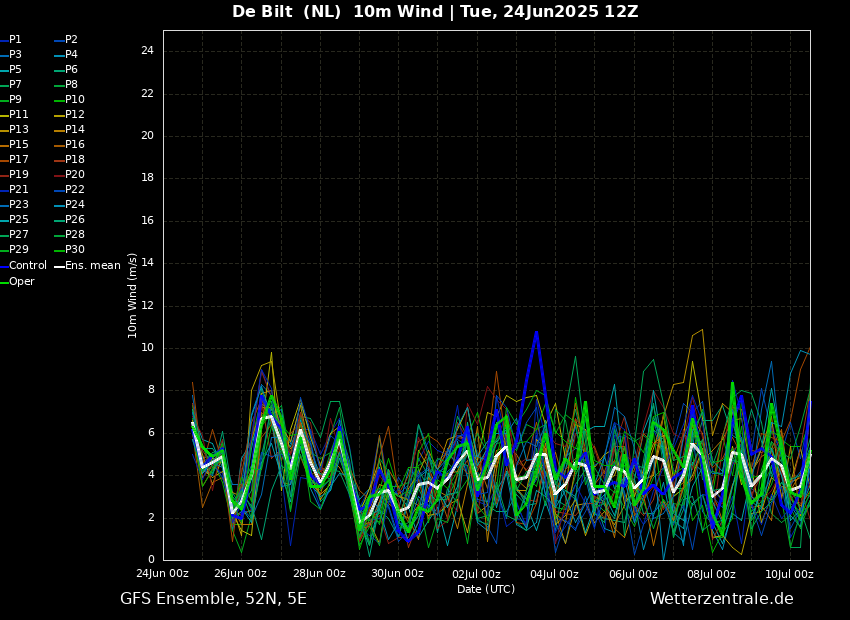850x620 pixels.
Task: Click the chart title De Bilt 10m Wind
Action: point(435,12)
